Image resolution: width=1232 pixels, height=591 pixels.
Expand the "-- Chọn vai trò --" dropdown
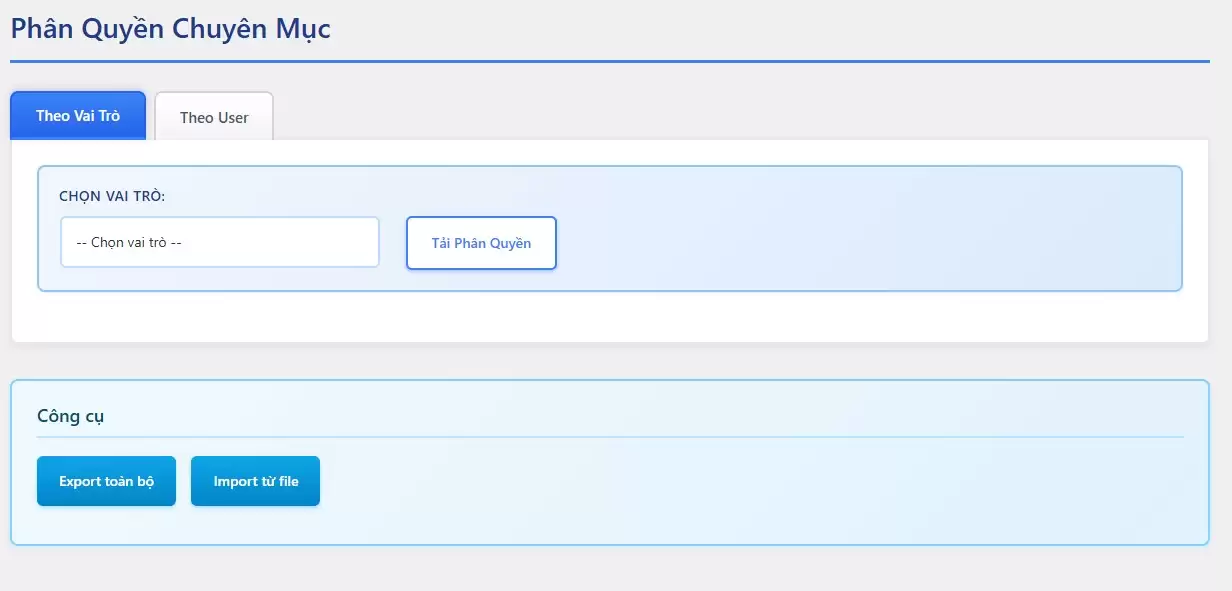220,243
